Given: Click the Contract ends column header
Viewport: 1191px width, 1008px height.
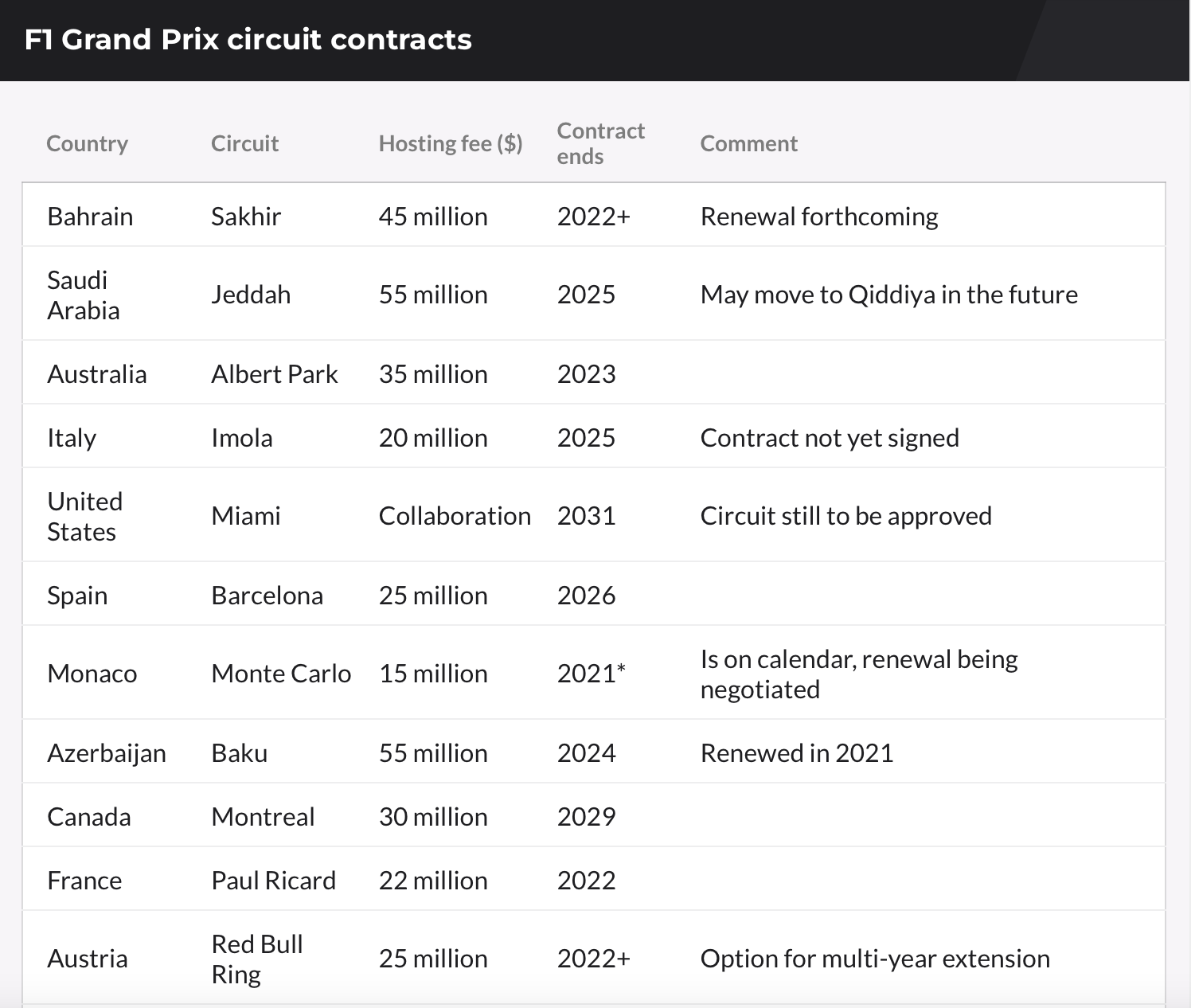Looking at the screenshot, I should coord(600,143).
